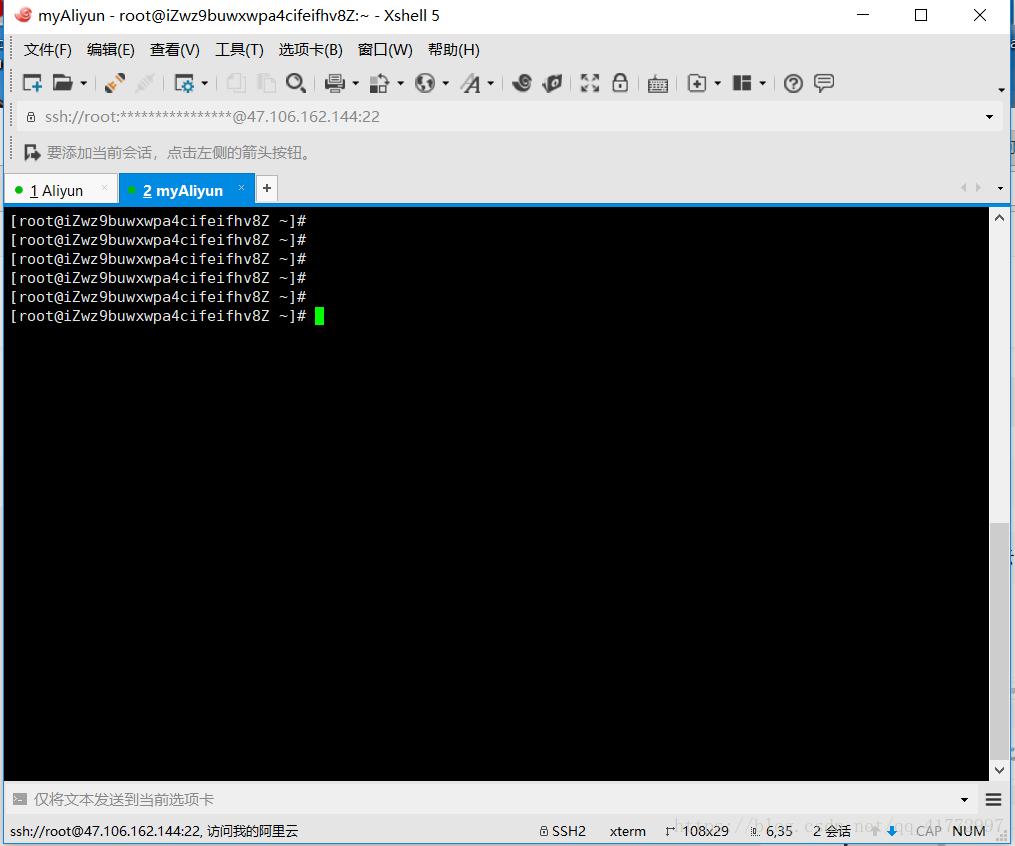Click the Find magnifier icon

pyautogui.click(x=296, y=83)
